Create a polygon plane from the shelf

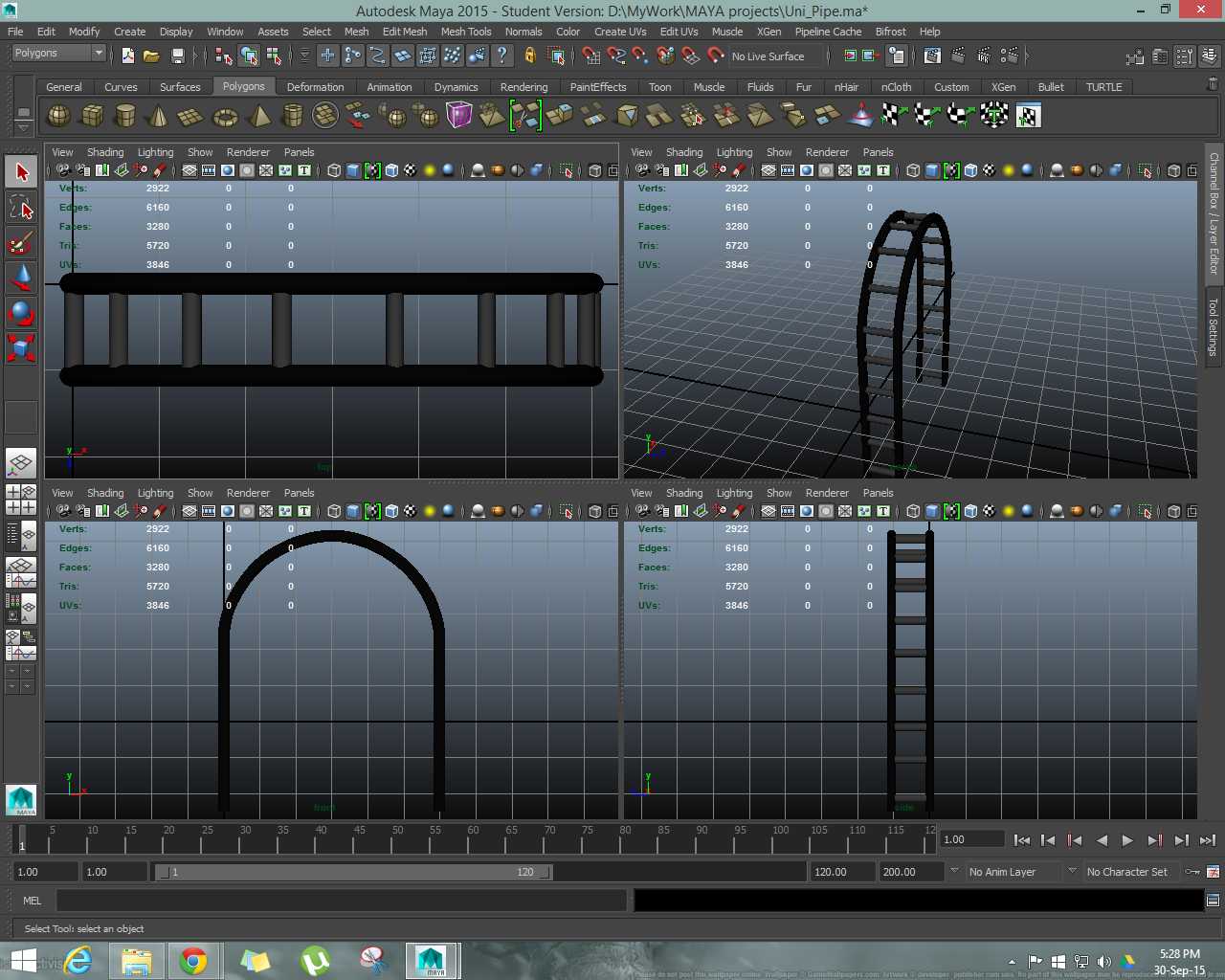(x=191, y=116)
